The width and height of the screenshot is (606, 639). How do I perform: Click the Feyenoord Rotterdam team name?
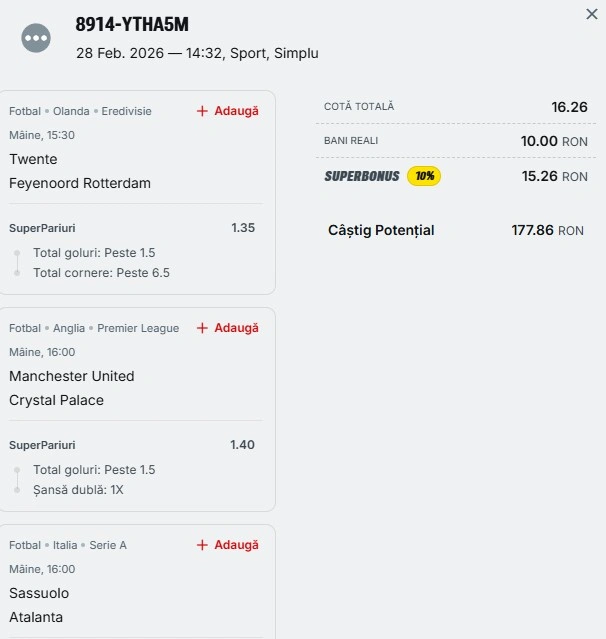(80, 183)
